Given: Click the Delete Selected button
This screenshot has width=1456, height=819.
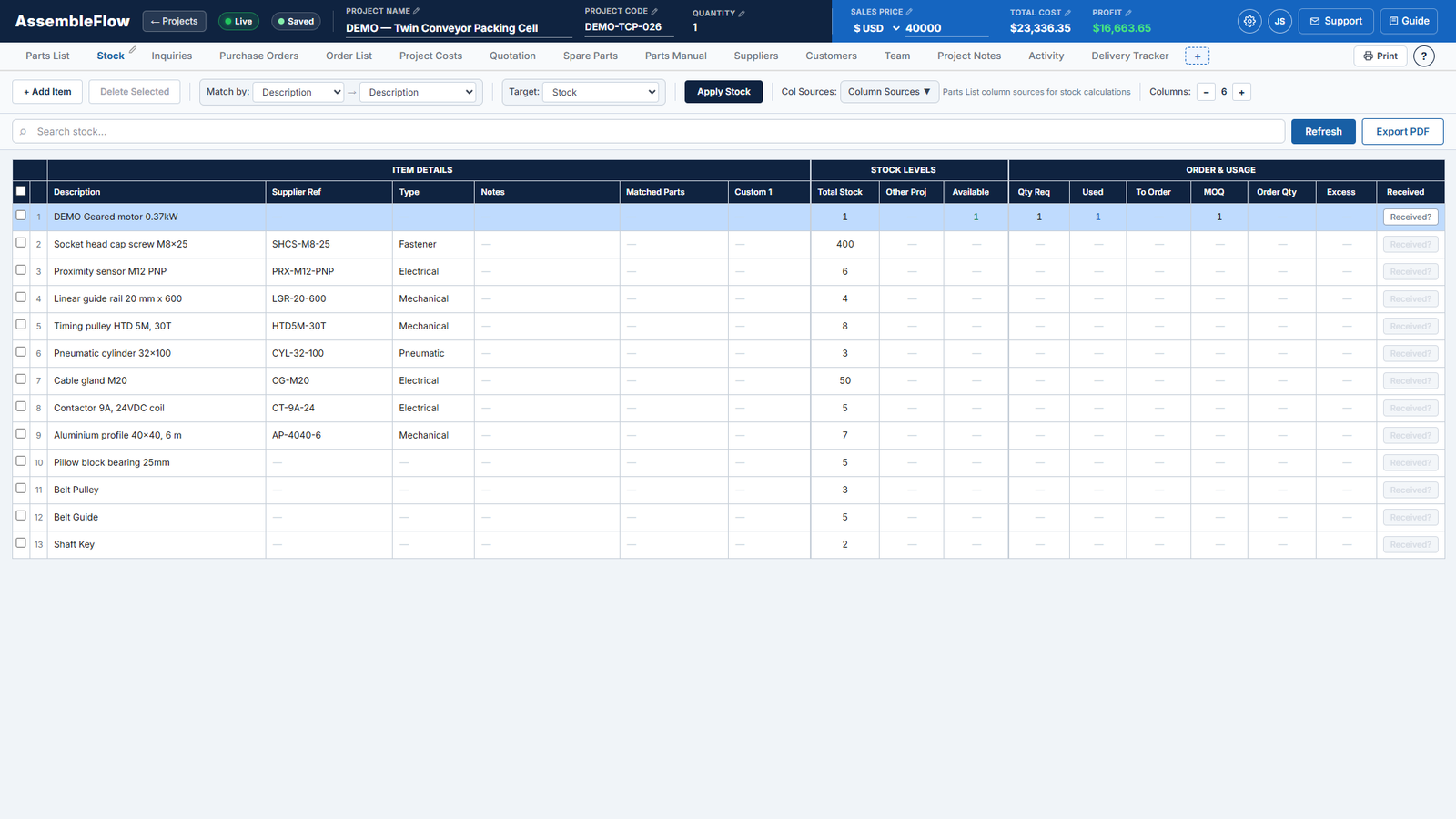Looking at the screenshot, I should [135, 92].
